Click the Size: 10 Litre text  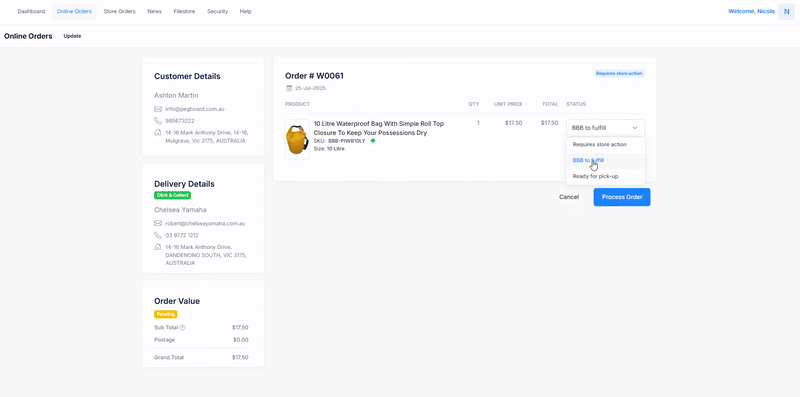tap(329, 148)
